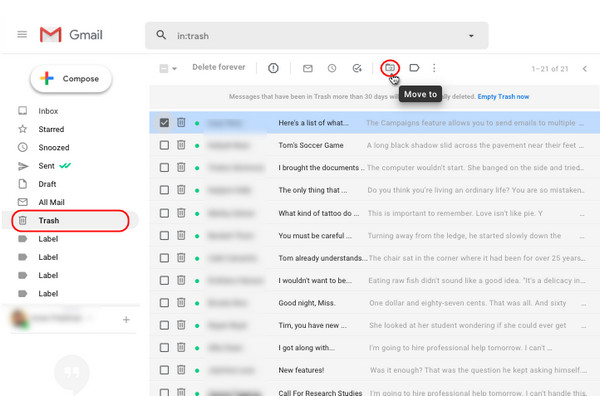Screen dimensions: 600x396
Task: Check the I brought the documents email
Action: (164, 168)
